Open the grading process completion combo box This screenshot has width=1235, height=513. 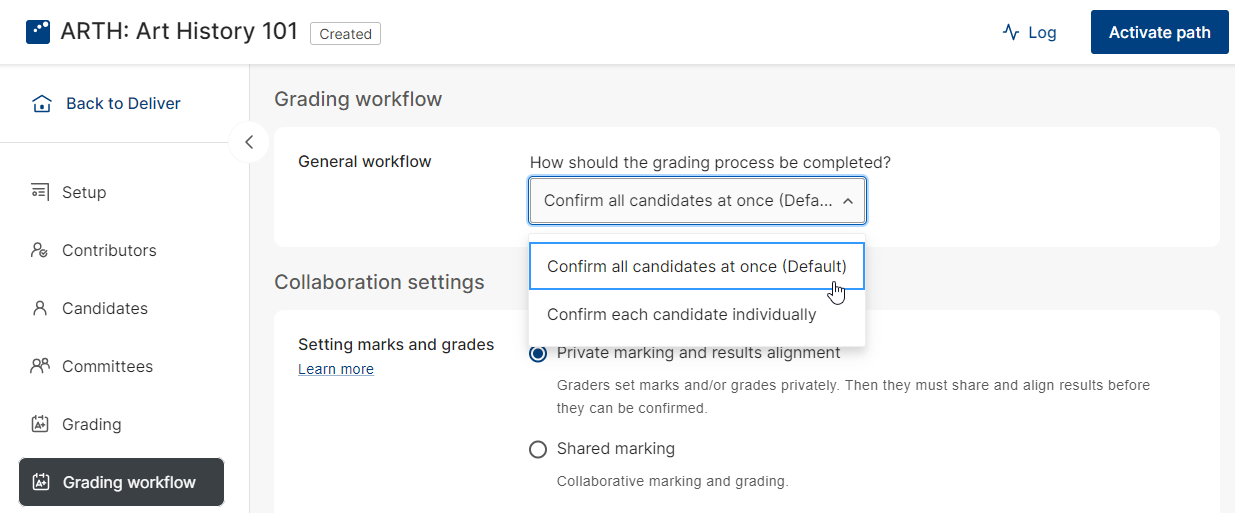coord(698,201)
